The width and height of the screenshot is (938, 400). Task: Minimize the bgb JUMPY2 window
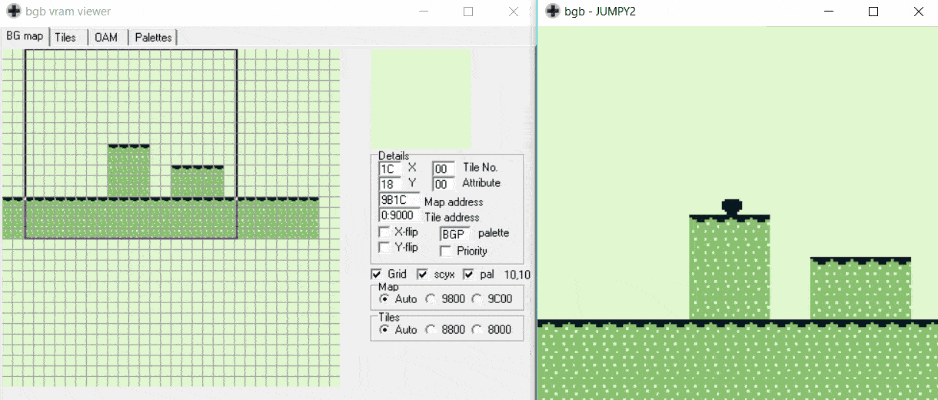pos(829,11)
